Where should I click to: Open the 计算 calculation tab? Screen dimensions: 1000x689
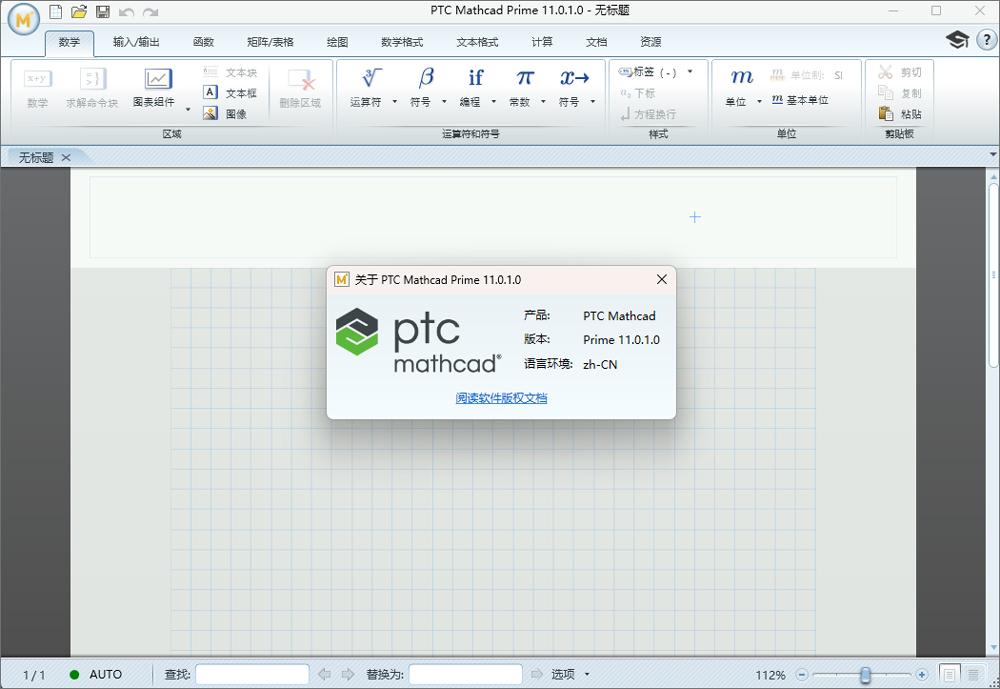tap(542, 42)
